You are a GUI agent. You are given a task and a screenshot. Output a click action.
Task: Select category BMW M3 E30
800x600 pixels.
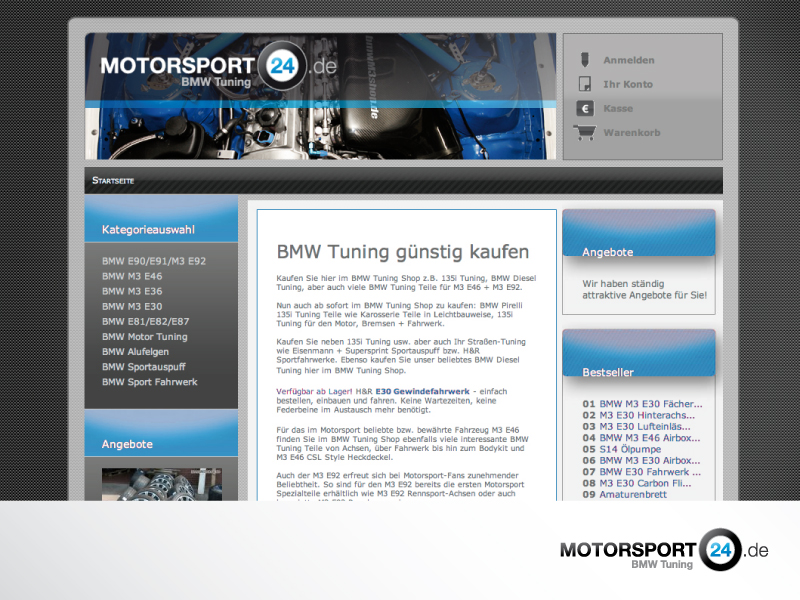point(132,307)
